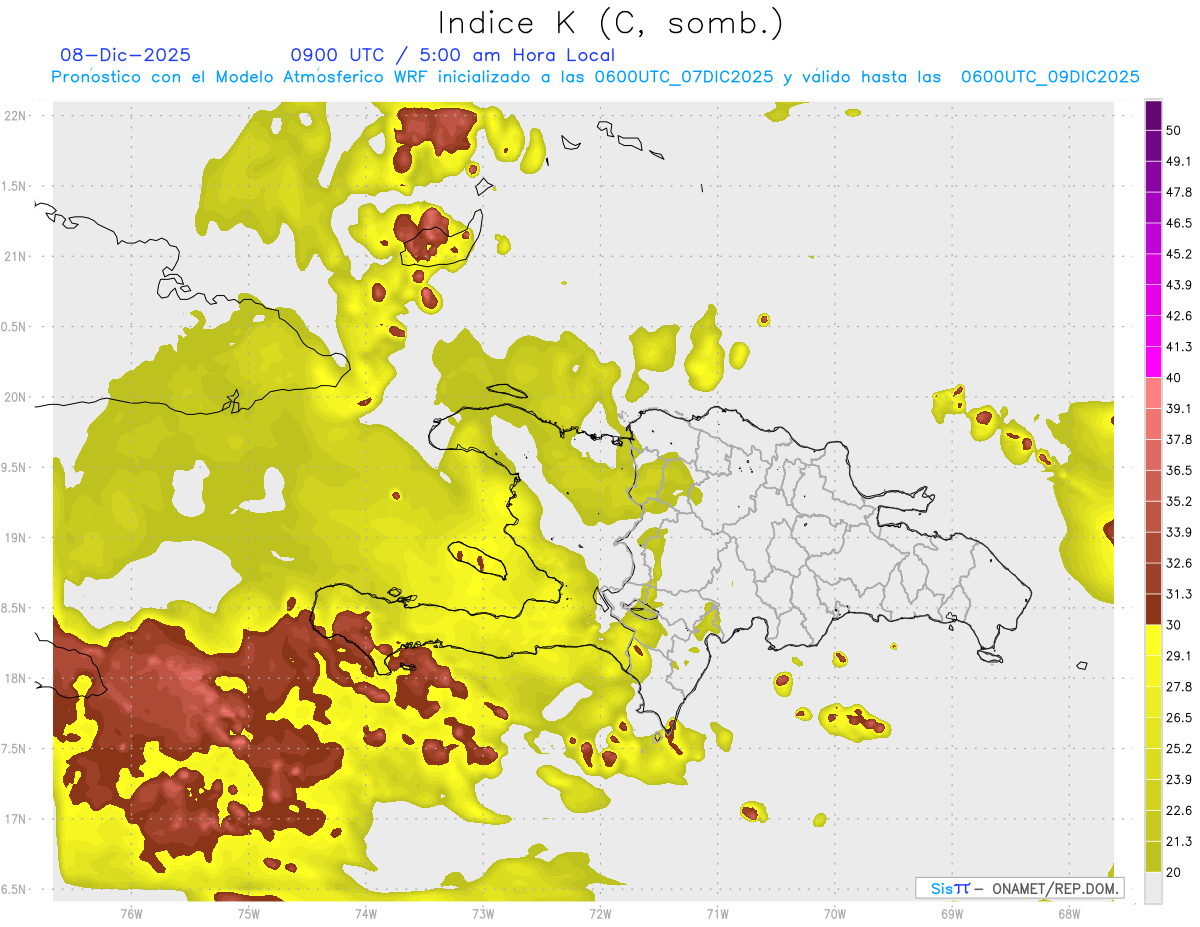Select the light gray swatch below the colorbar's 20
The image size is (1200, 927).
(1153, 888)
